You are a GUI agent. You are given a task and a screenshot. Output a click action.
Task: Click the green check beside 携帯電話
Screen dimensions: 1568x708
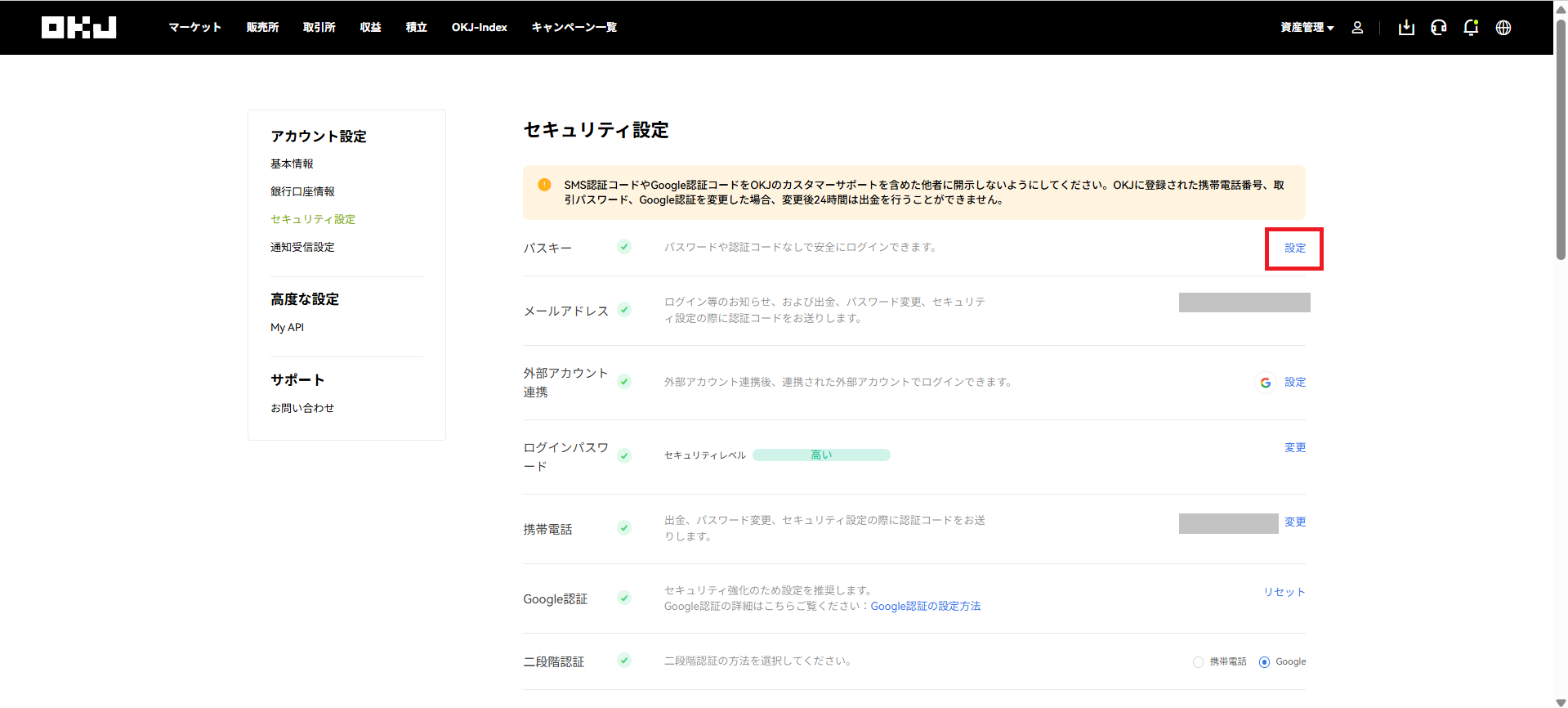[624, 528]
